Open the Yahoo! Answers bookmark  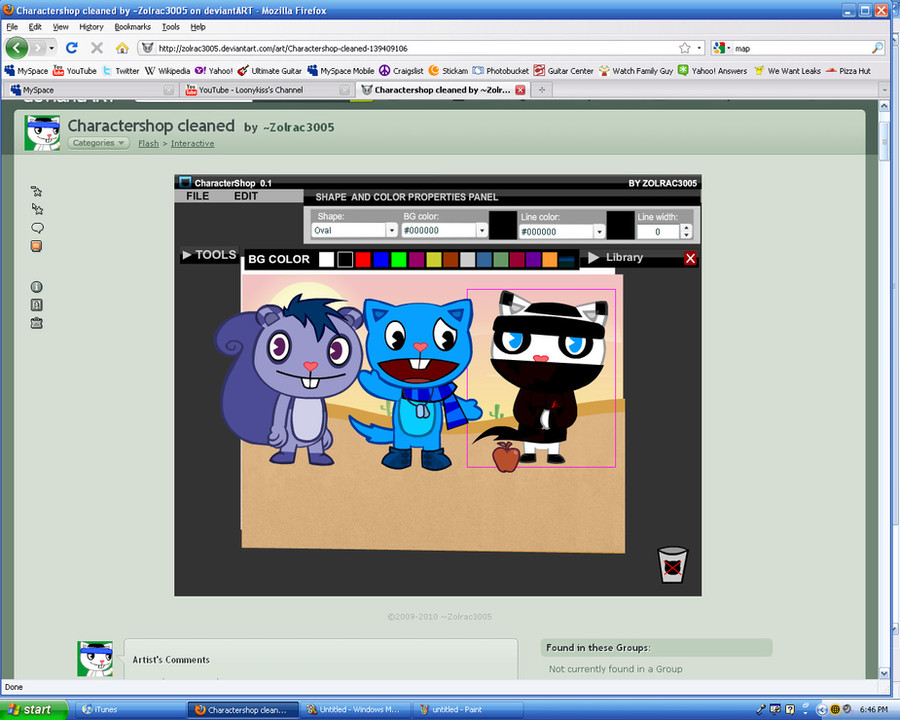(x=712, y=71)
